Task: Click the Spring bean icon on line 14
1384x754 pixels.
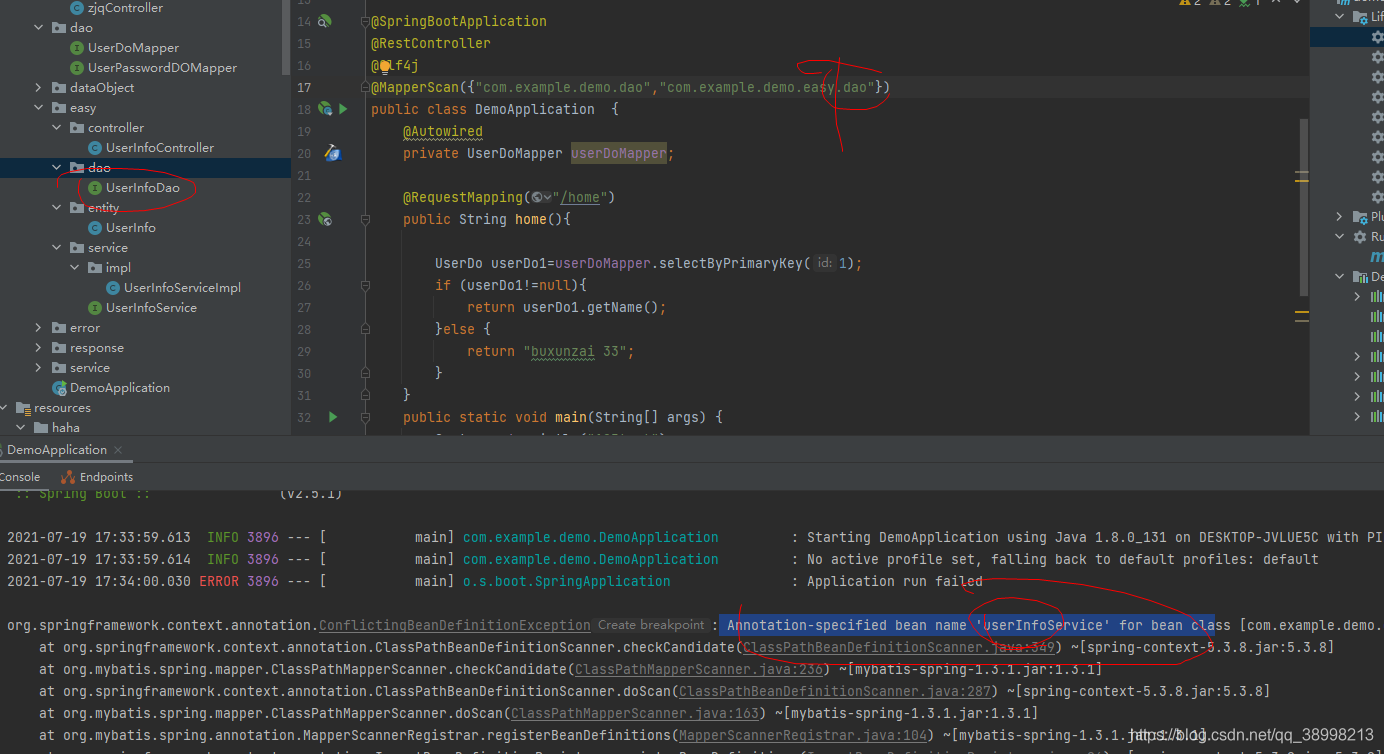Action: tap(324, 21)
